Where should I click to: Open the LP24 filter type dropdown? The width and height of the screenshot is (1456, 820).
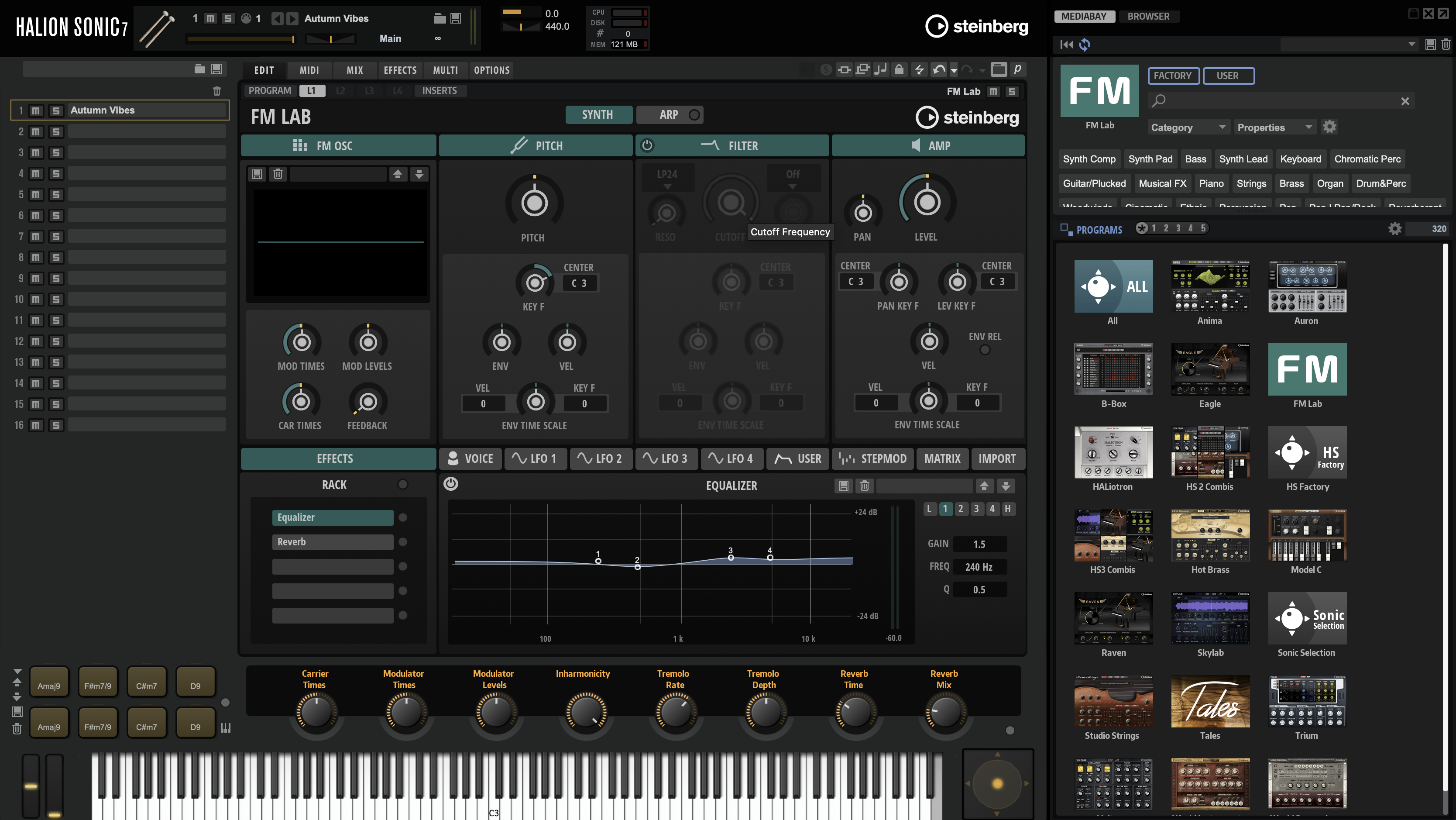[x=667, y=179]
